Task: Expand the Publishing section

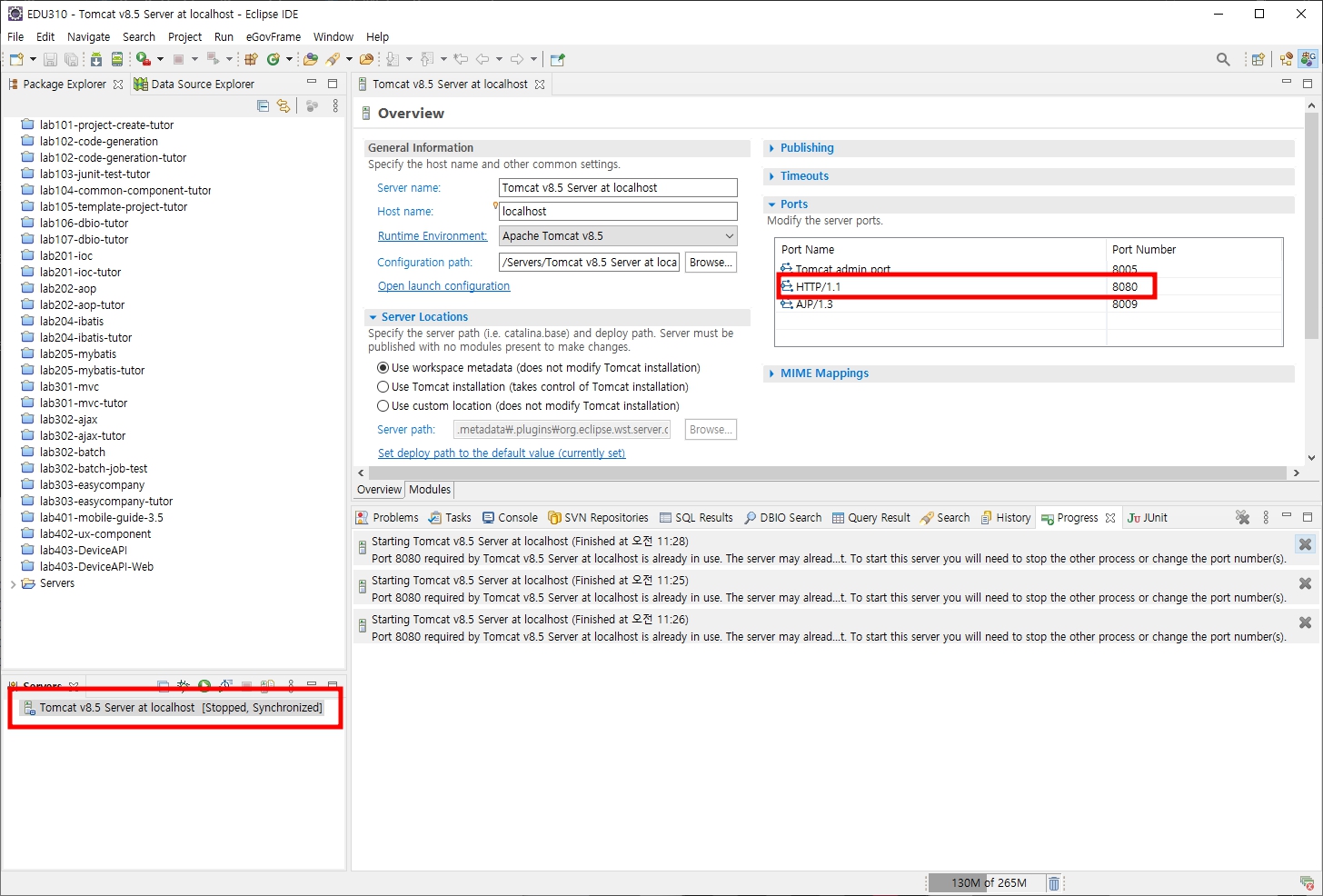Action: (x=771, y=148)
